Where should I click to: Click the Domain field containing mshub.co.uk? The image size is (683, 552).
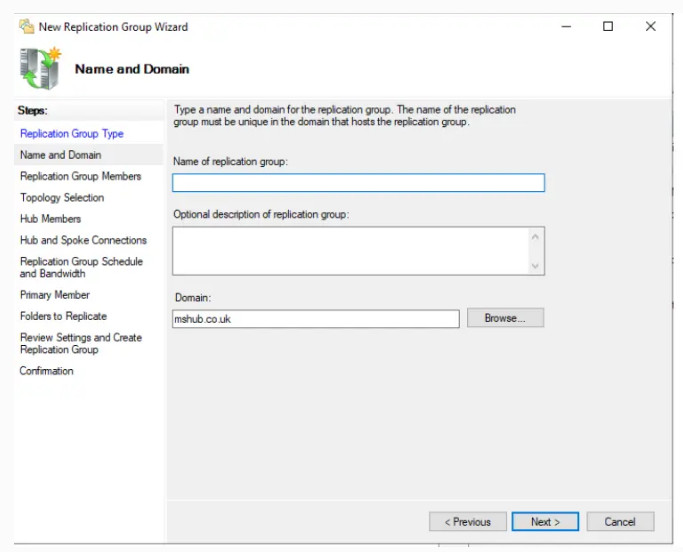coord(315,319)
